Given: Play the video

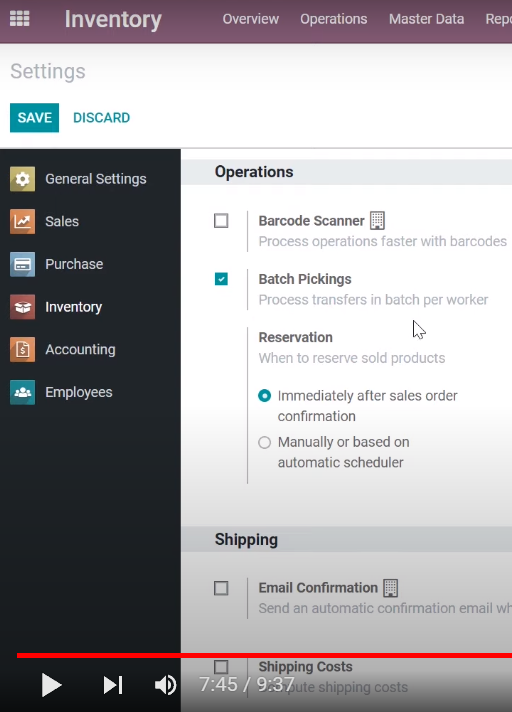Looking at the screenshot, I should (x=51, y=685).
